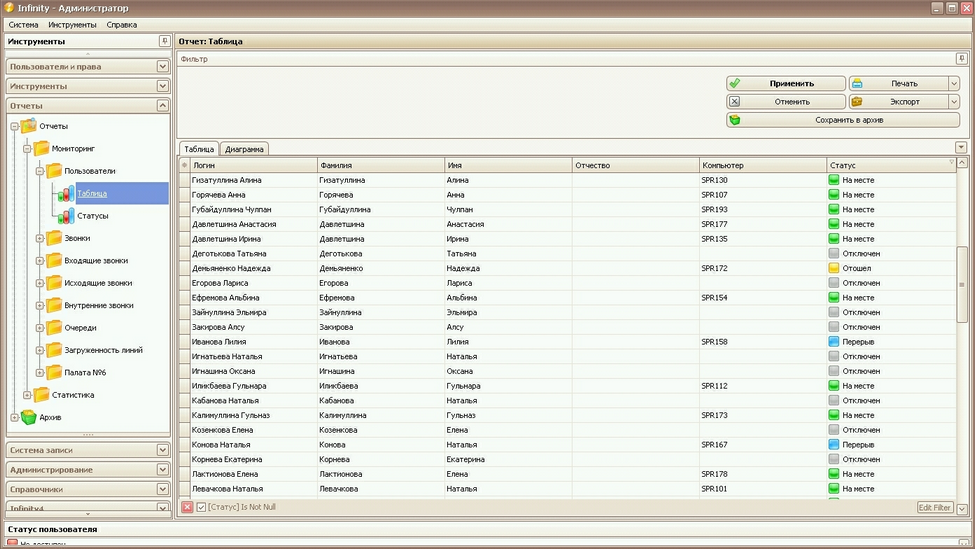Screen dimensions: 975x549
Task: Click the Входящие звонки folder icon
Action: click(54, 261)
